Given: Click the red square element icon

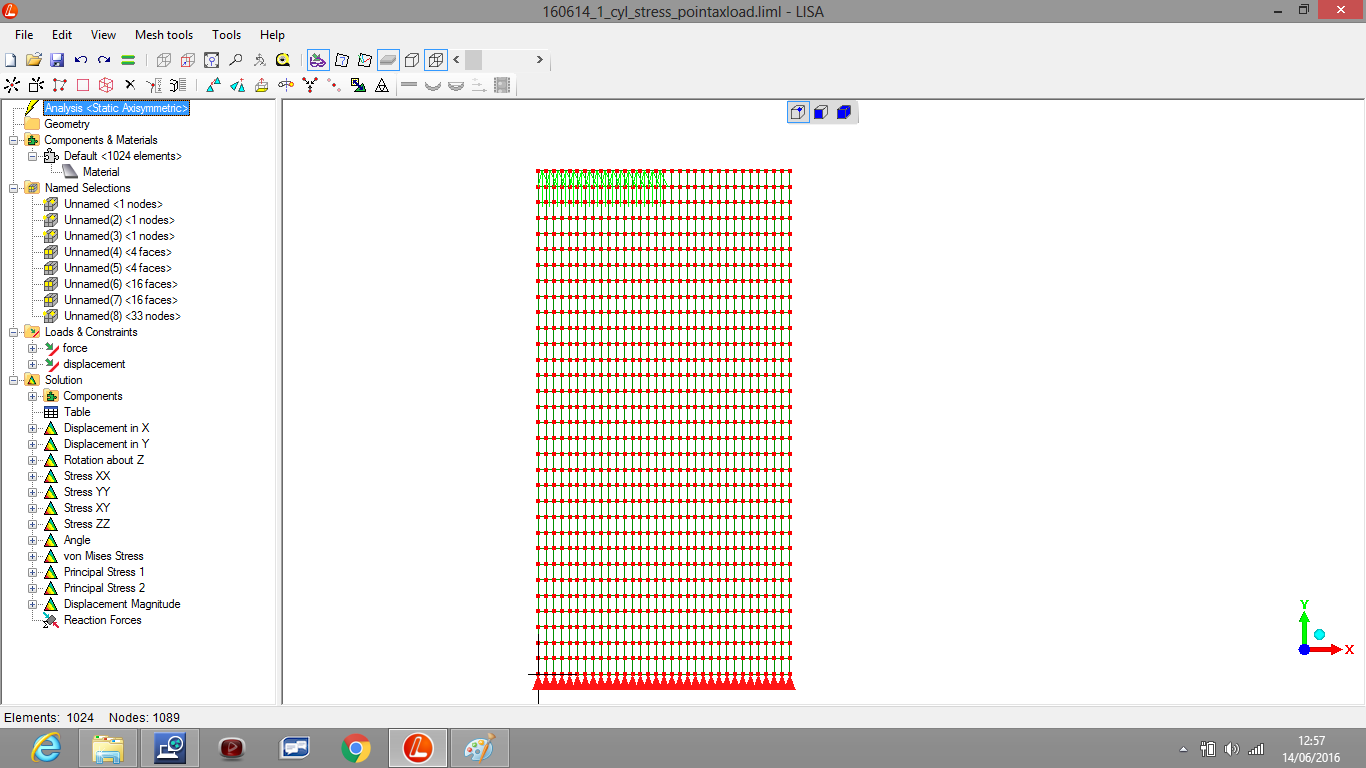Looking at the screenshot, I should click(83, 86).
